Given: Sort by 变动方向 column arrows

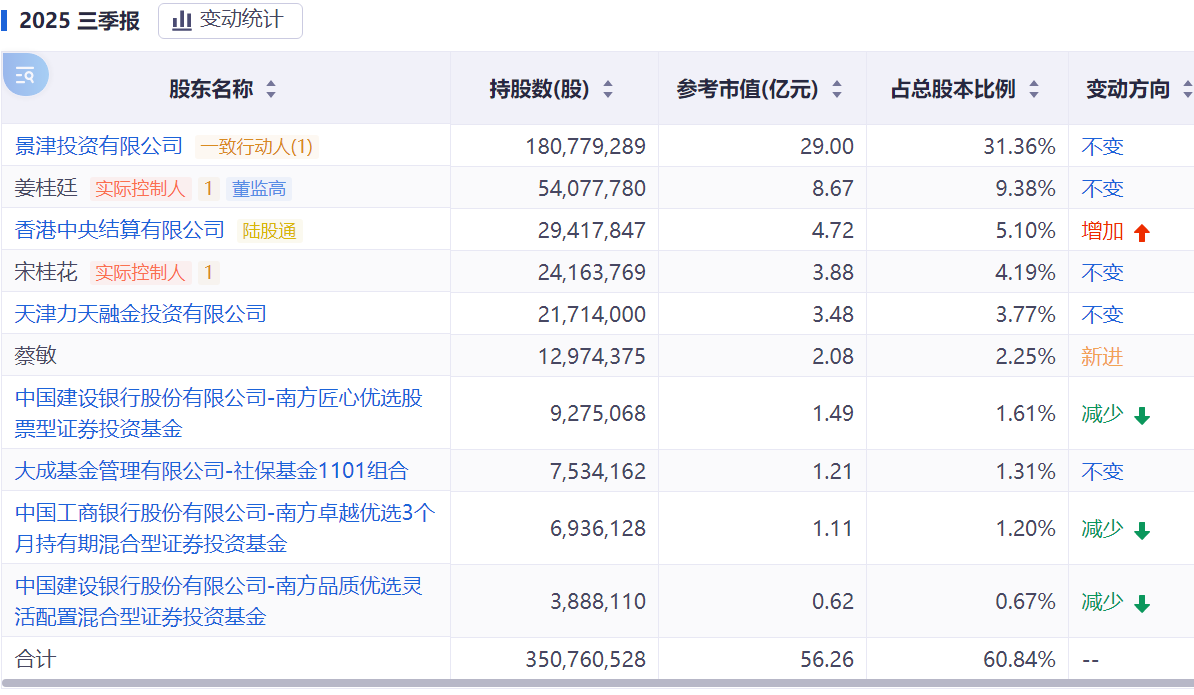Looking at the screenshot, I should pos(1187,90).
